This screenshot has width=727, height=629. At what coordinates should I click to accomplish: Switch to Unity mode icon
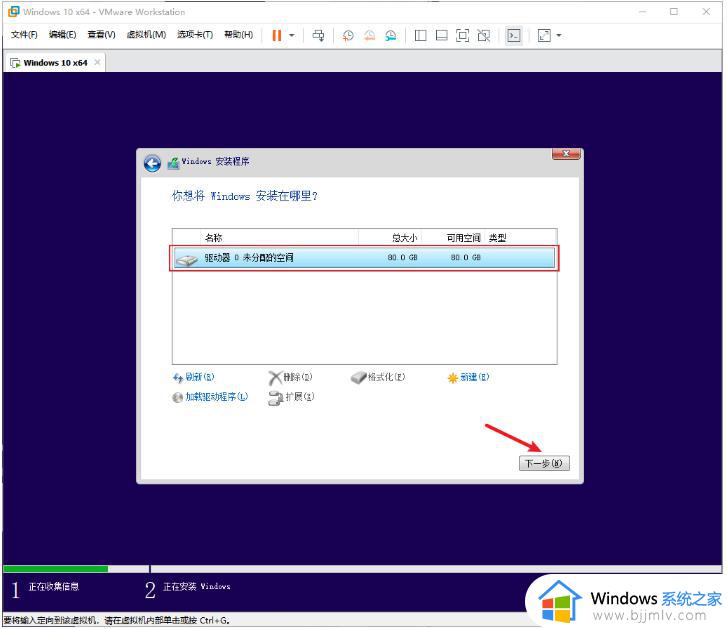tap(484, 35)
